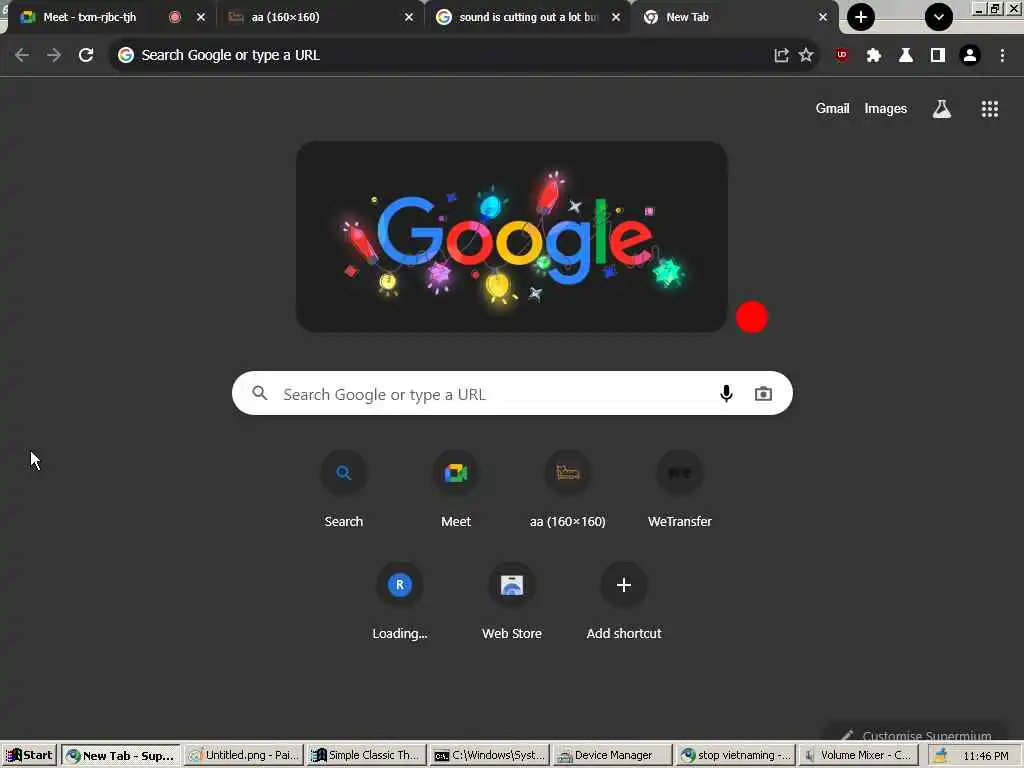Open the aa (160×160) shortcut
Viewport: 1024px width, 768px height.
568,488
